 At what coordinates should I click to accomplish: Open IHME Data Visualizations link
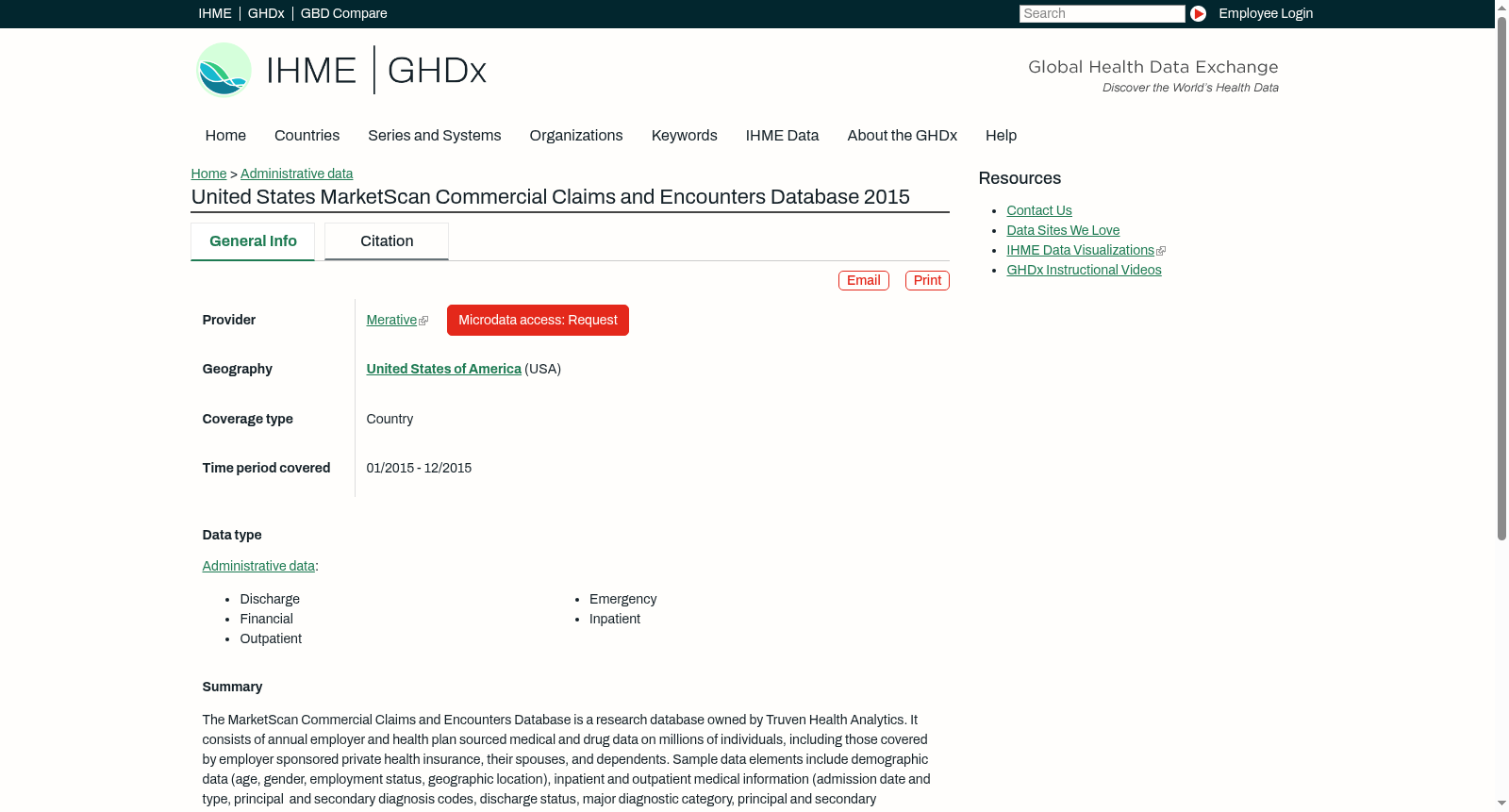[x=1080, y=251]
